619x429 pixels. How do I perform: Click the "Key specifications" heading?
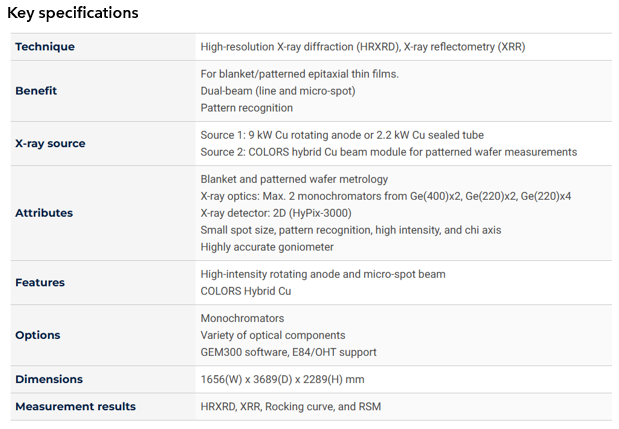tap(73, 14)
